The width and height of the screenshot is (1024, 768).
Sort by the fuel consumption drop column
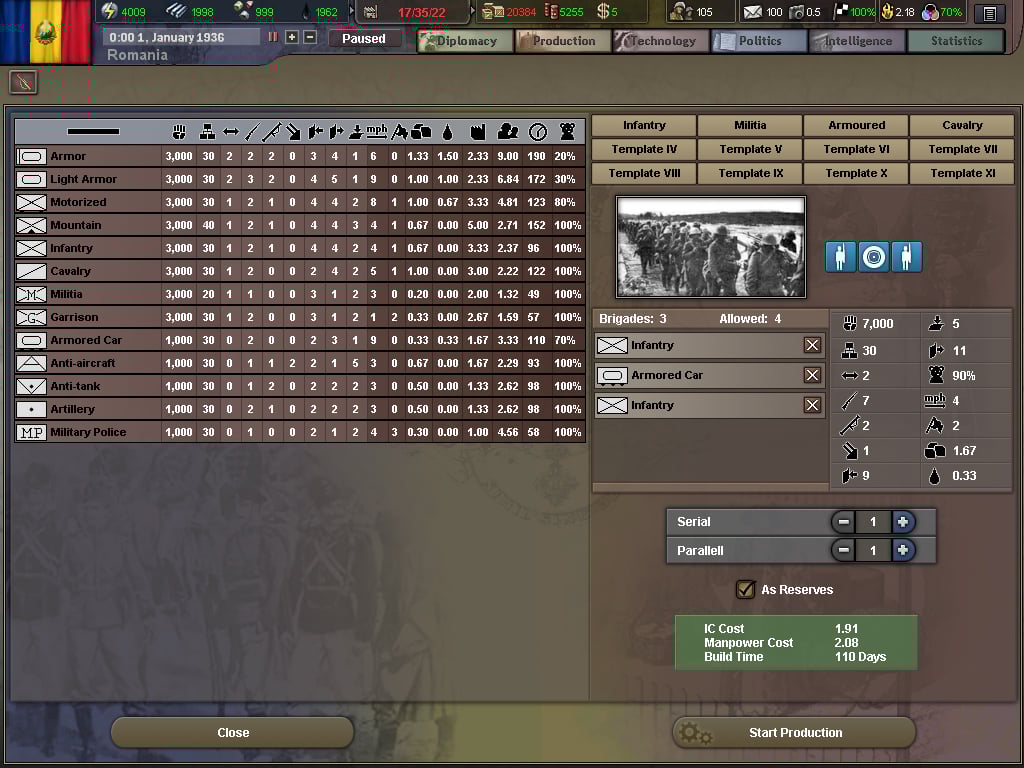point(447,133)
